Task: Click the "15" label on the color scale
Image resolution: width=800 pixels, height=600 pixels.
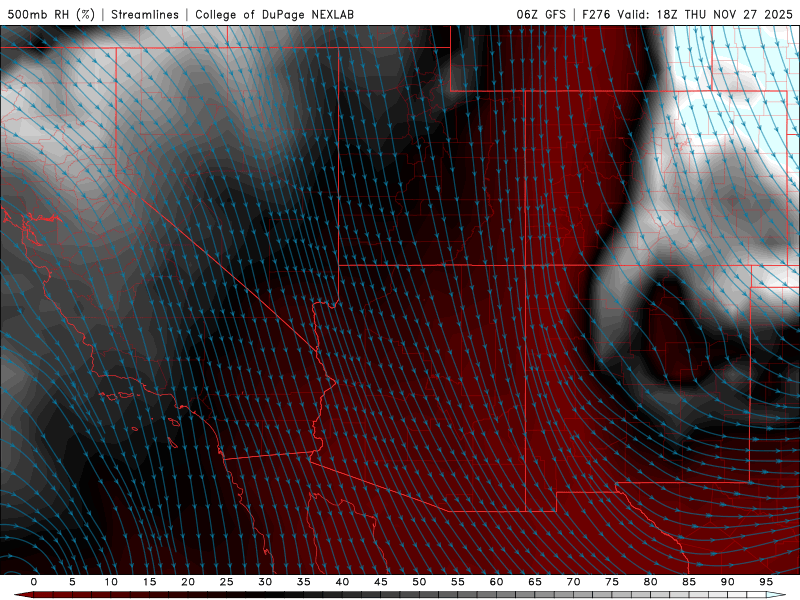Action: [x=149, y=582]
